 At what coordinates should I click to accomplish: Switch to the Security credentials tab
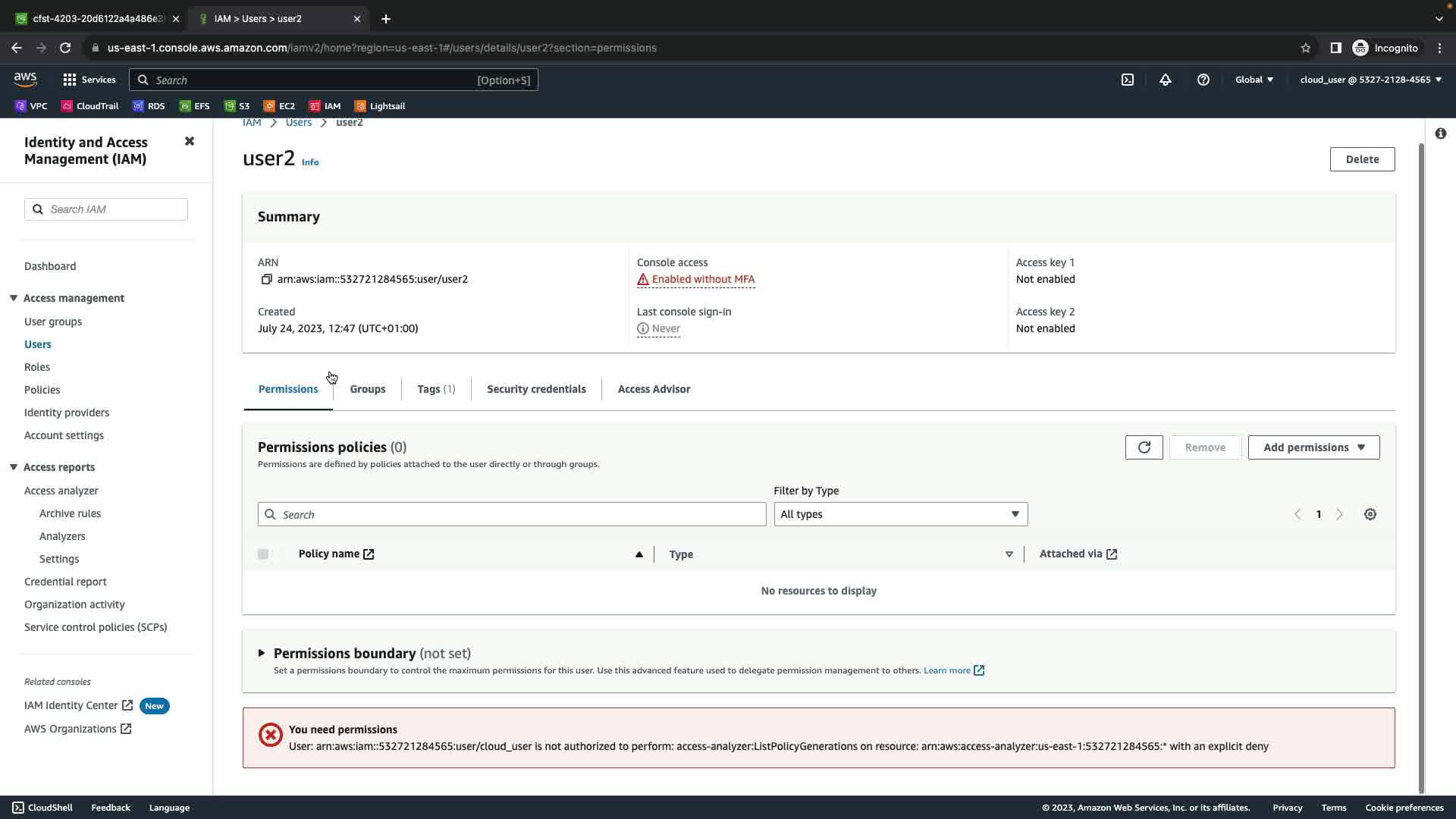pos(536,389)
